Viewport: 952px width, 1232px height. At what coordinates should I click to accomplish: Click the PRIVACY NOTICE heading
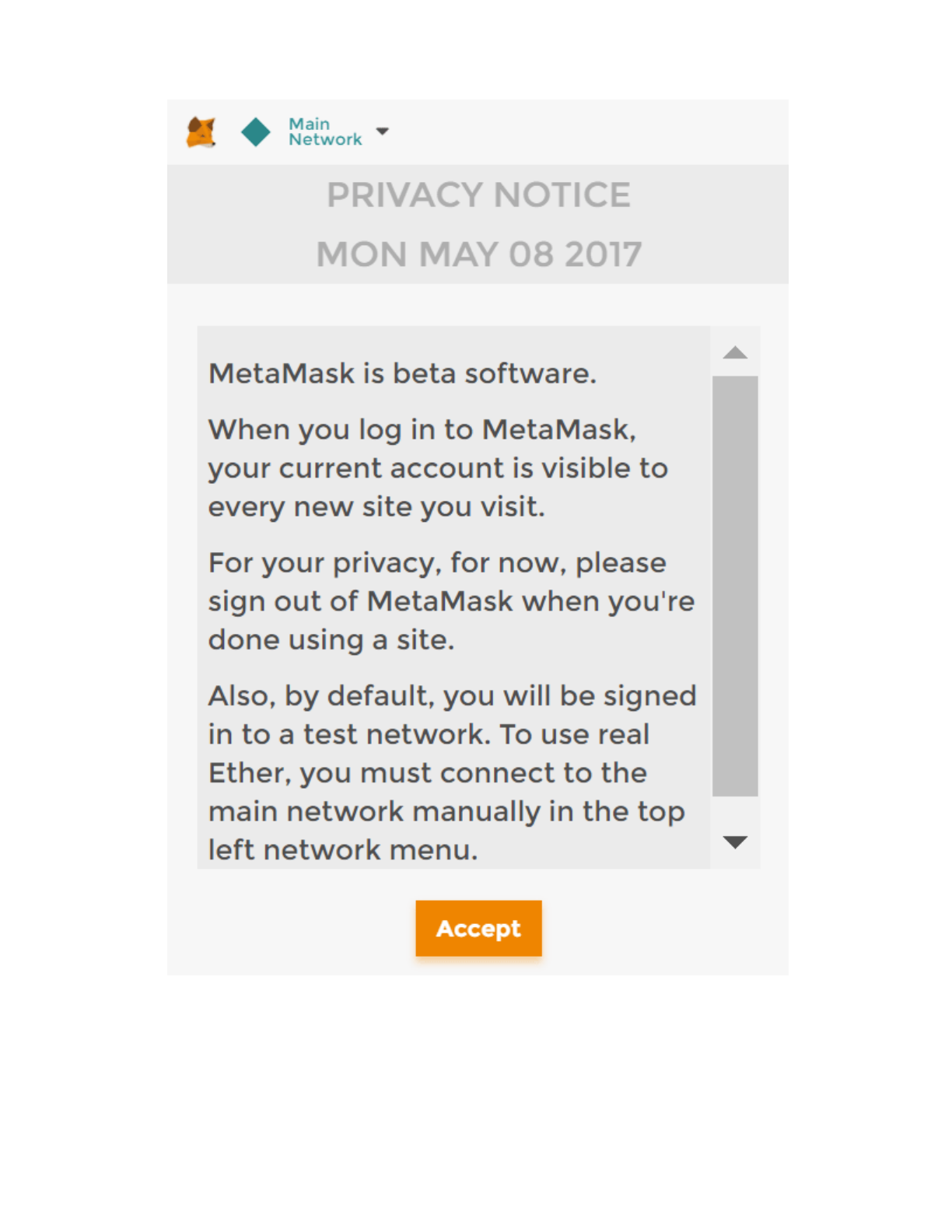(478, 195)
